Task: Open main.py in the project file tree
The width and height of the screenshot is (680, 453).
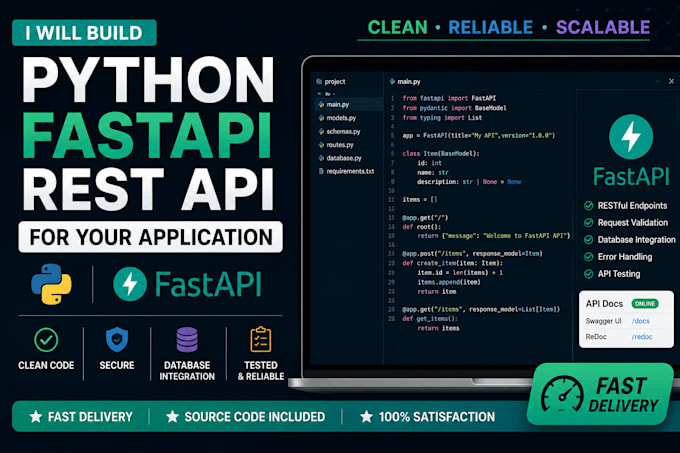Action: pos(338,104)
